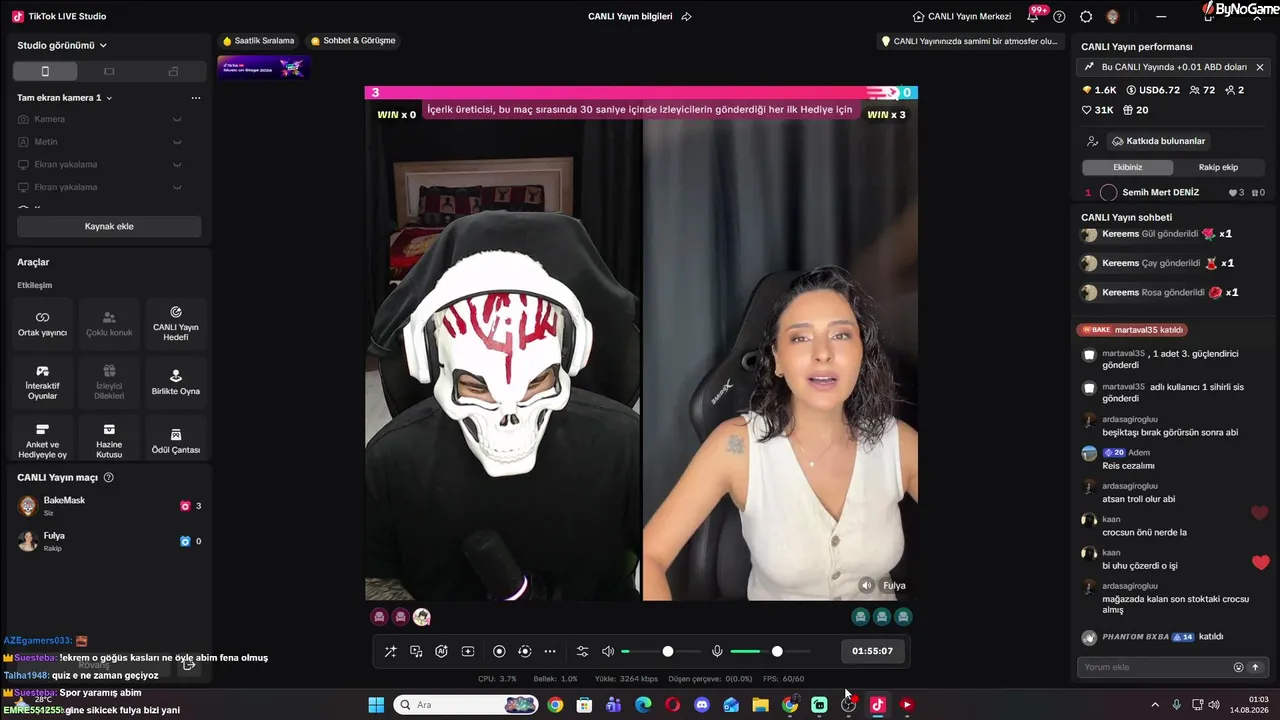Open scene options three-dot menu
Image resolution: width=1280 pixels, height=720 pixels.
coord(196,98)
